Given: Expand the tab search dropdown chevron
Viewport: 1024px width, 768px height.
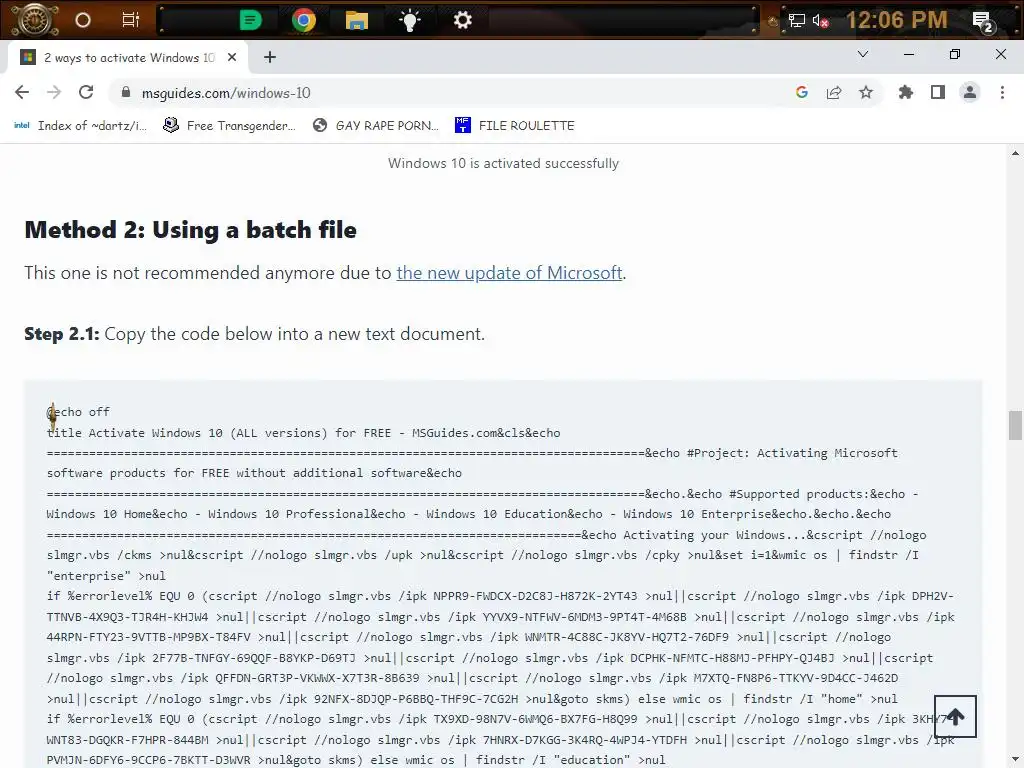Looking at the screenshot, I should [x=863, y=54].
